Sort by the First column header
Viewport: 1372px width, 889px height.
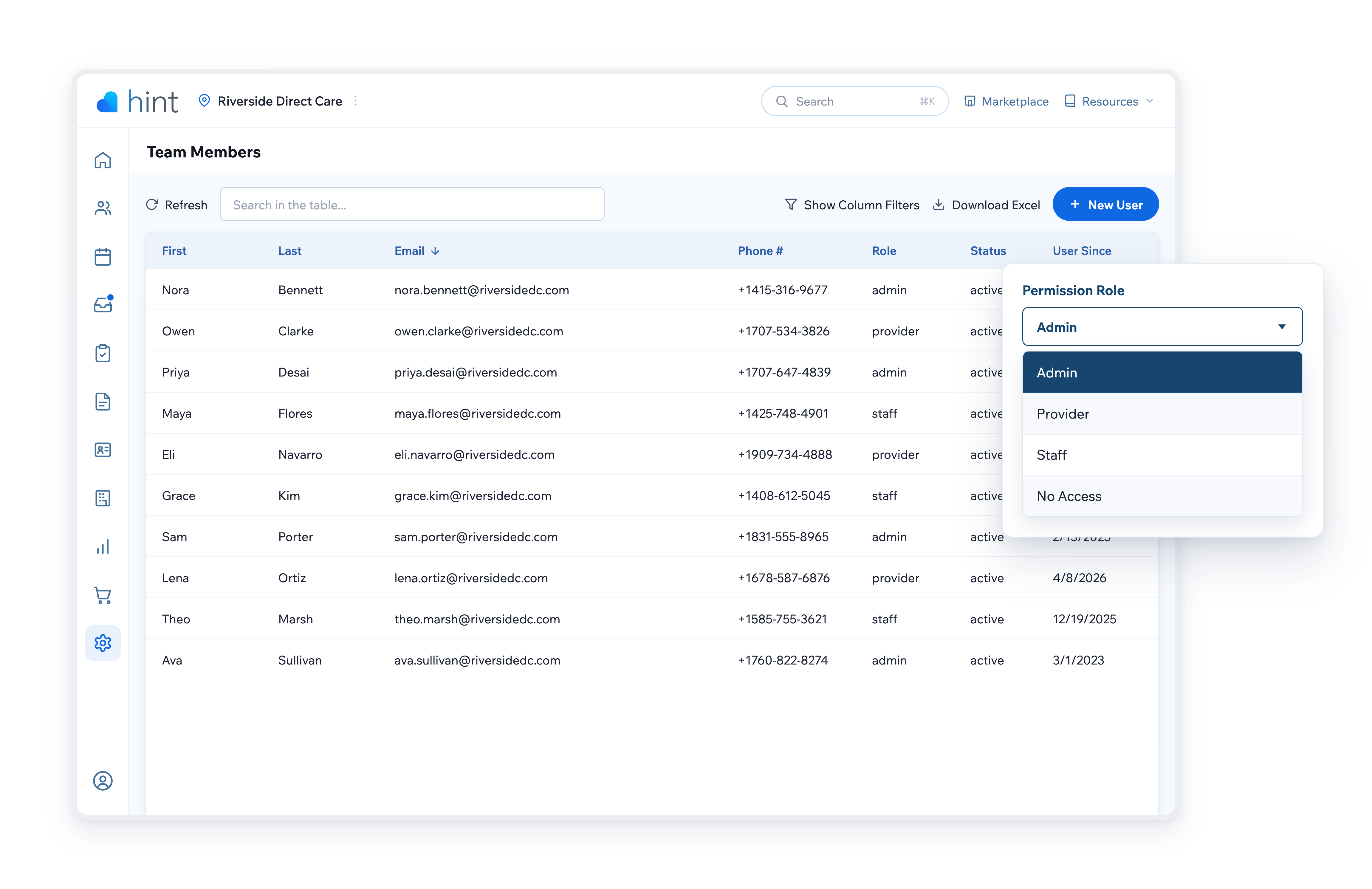(174, 251)
